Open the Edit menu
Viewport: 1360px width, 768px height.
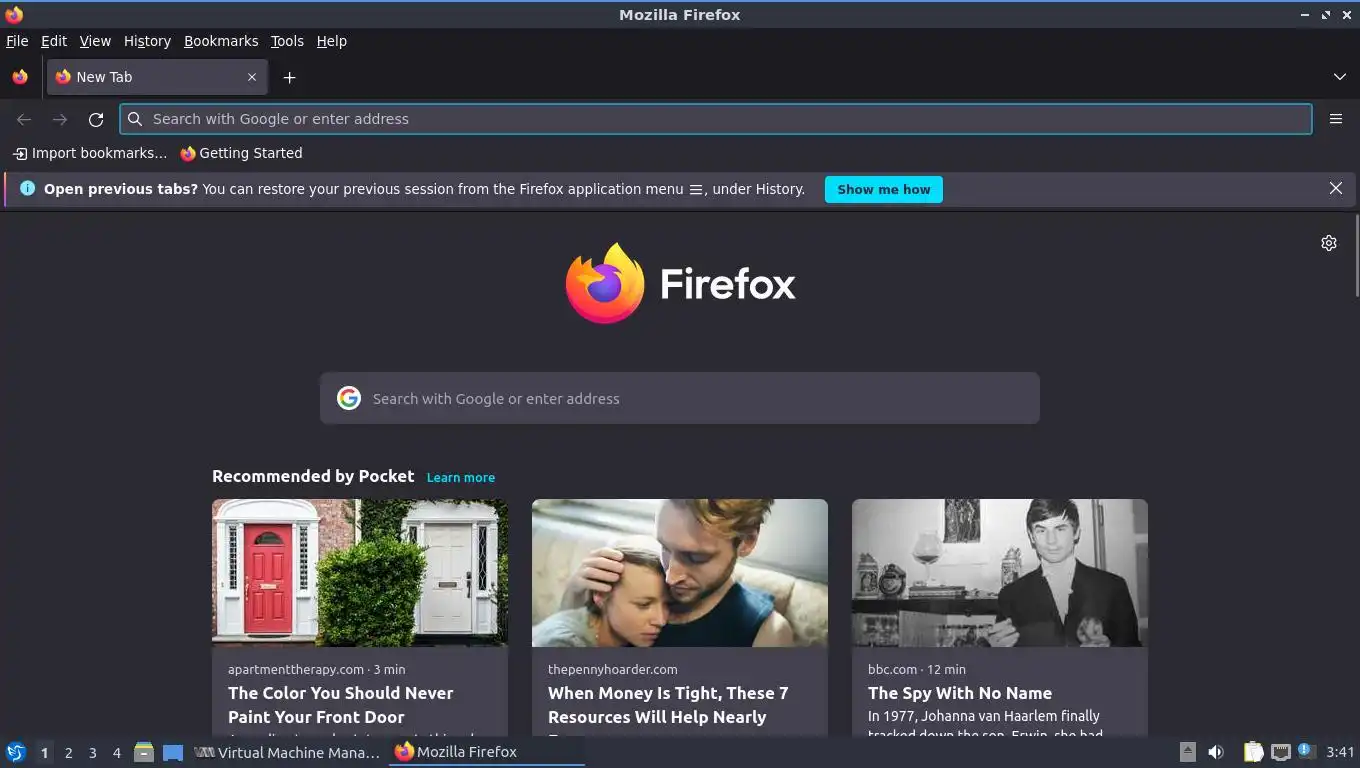54,41
